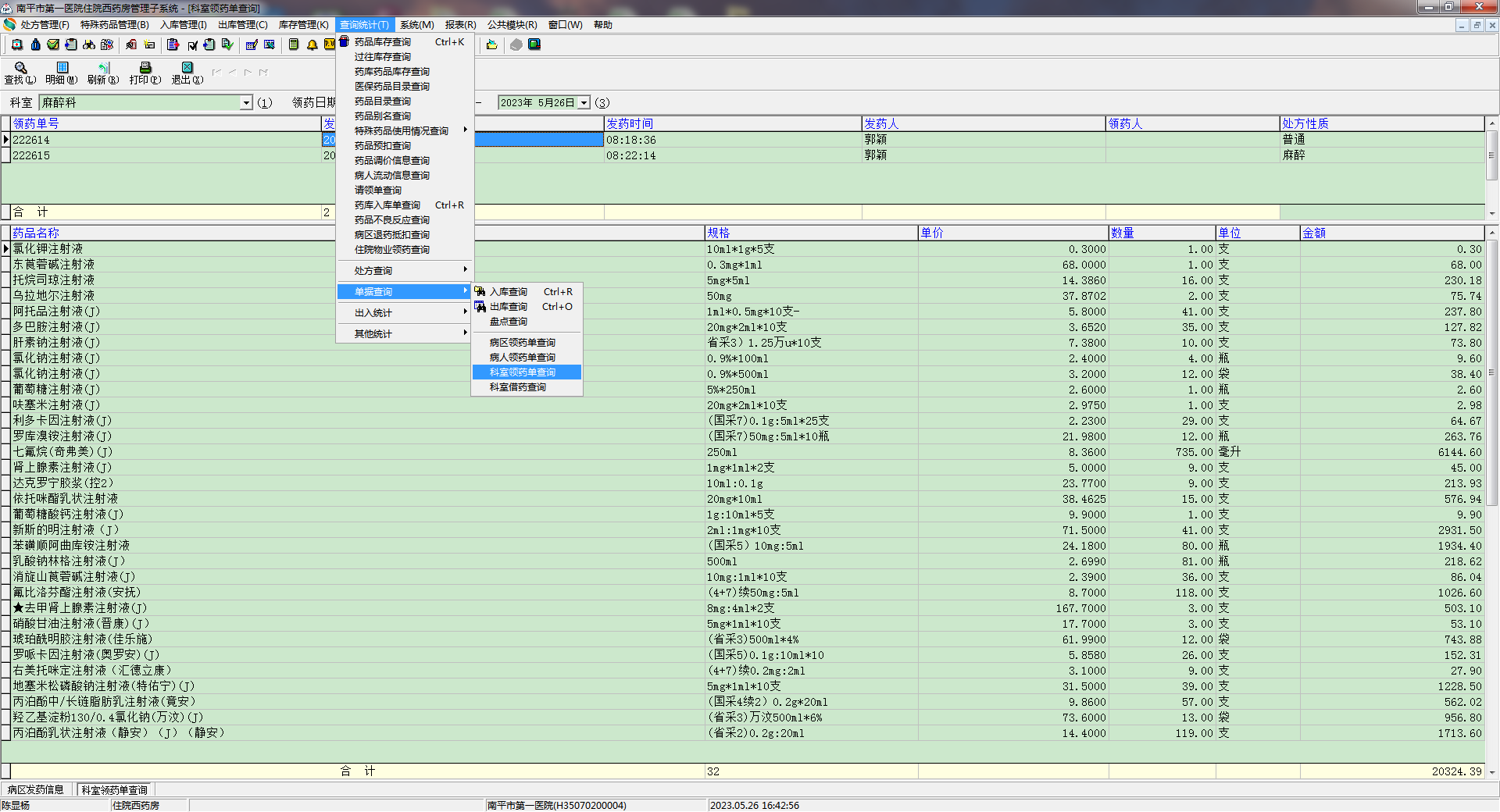Click the binoculars toolbar icon
This screenshot has height=812, width=1500.
pyautogui.click(x=89, y=45)
